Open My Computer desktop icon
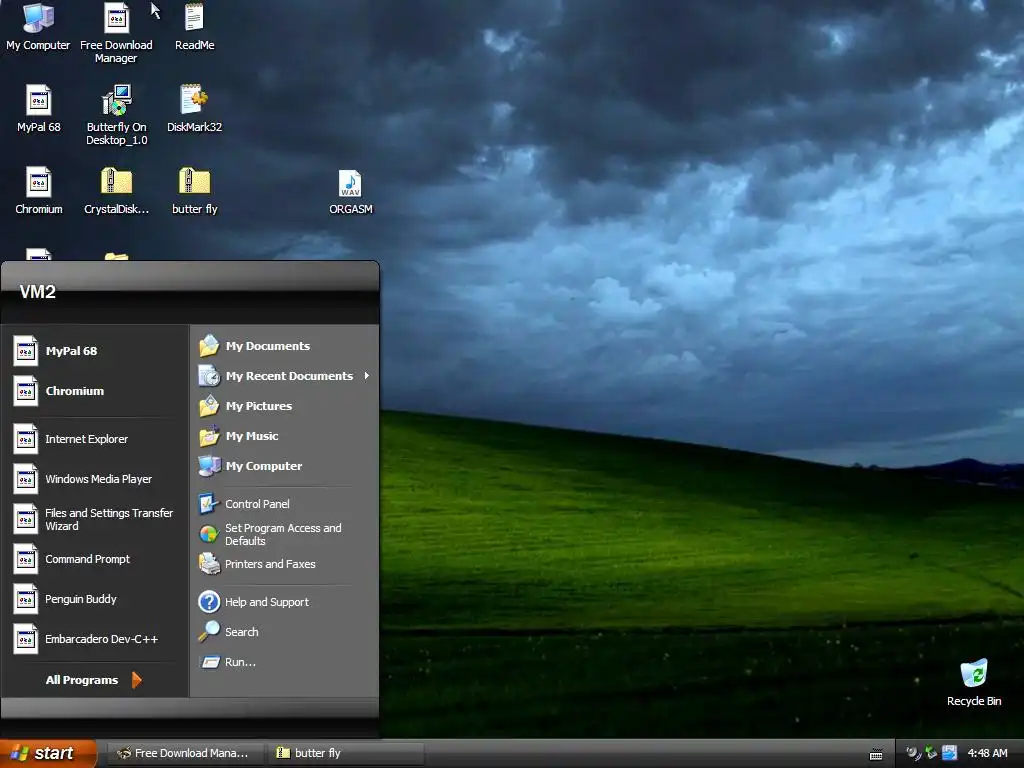1024x768 pixels. click(x=38, y=27)
